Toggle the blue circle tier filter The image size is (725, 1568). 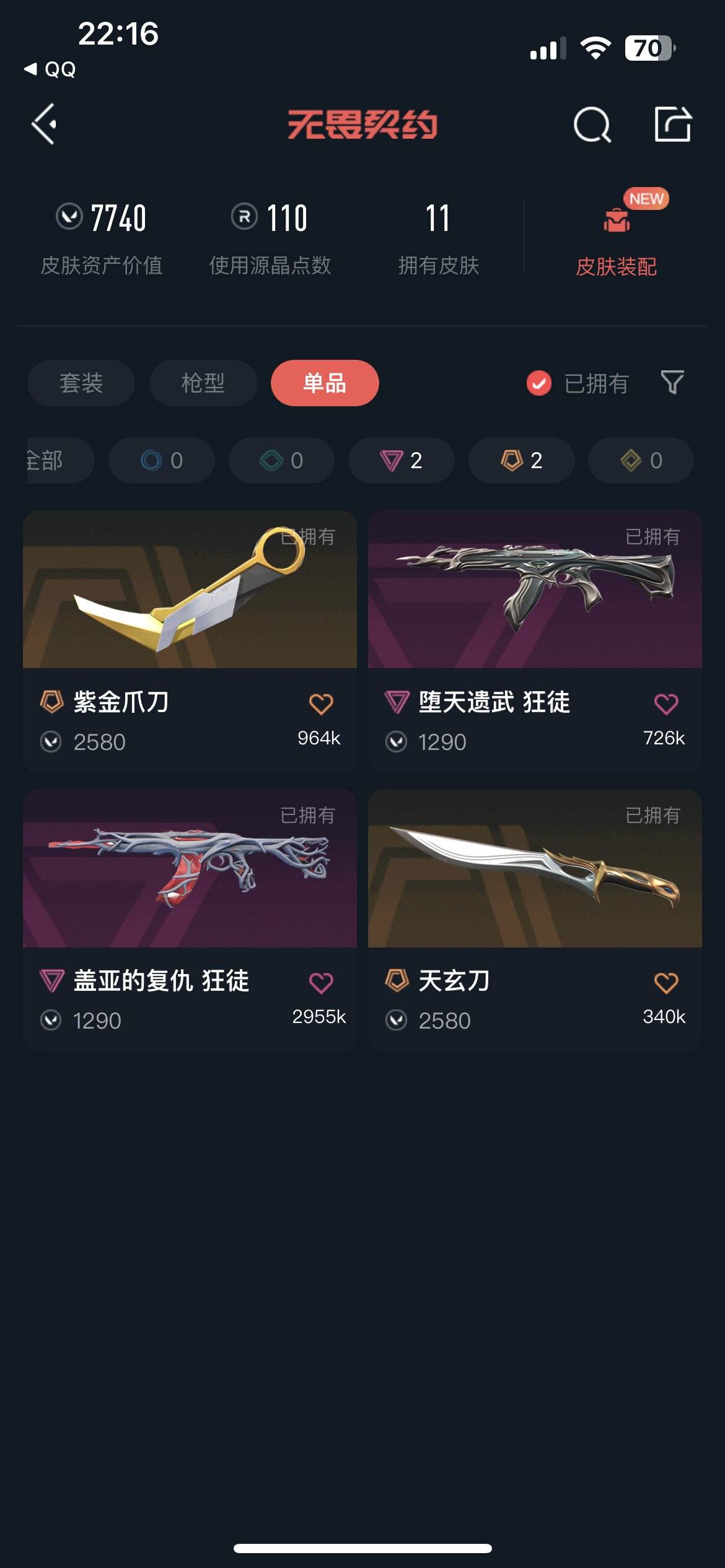[162, 460]
